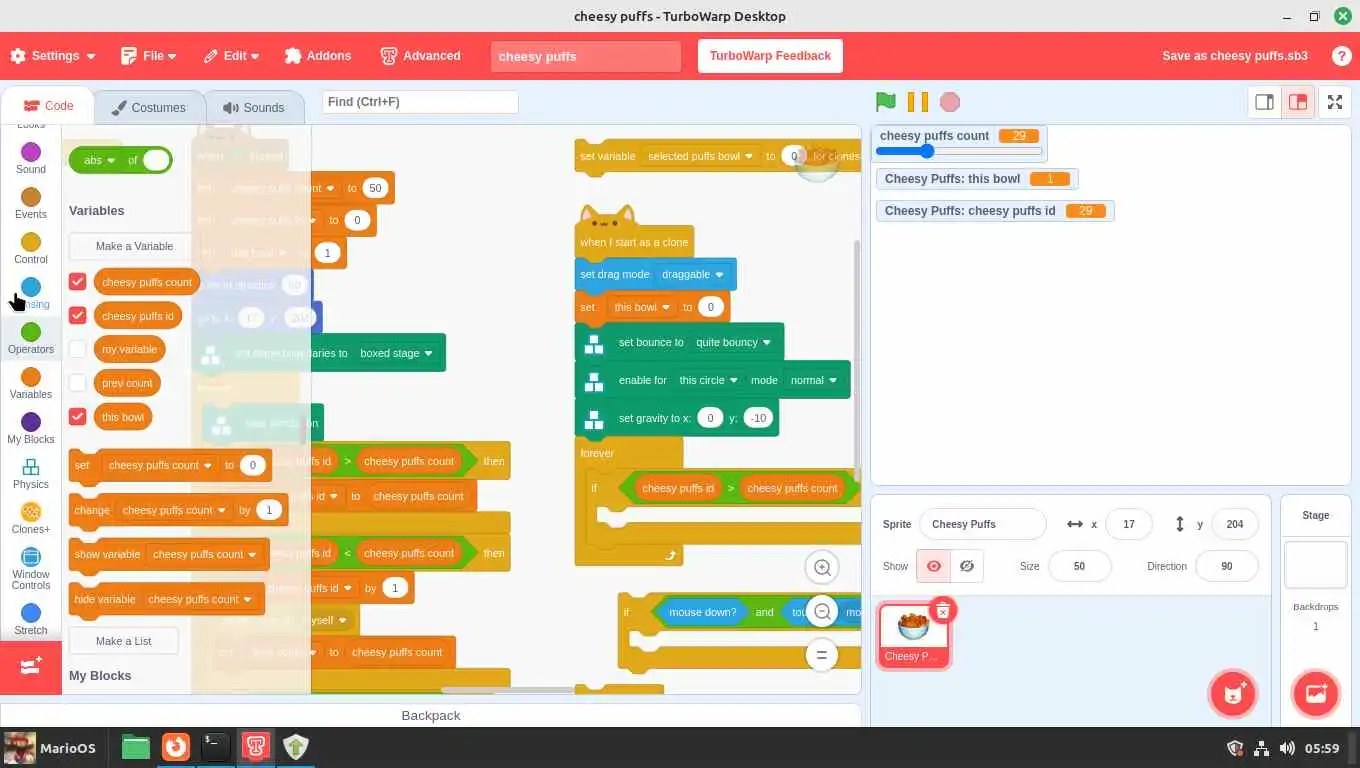Open the Addons menu item

[318, 56]
